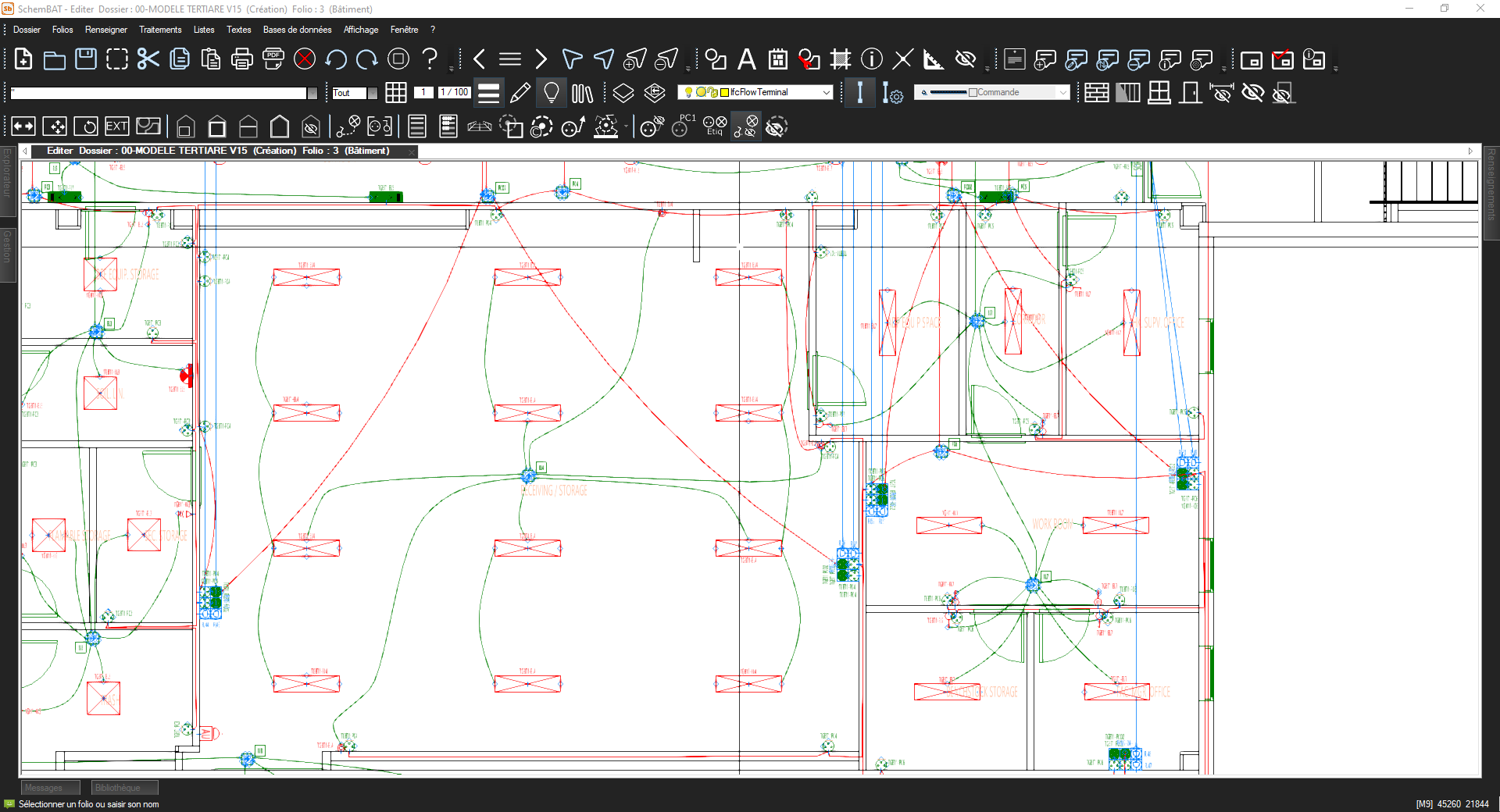The width and height of the screenshot is (1500, 812).
Task: Toggle the dashed-circle hide icon
Action: point(776,126)
